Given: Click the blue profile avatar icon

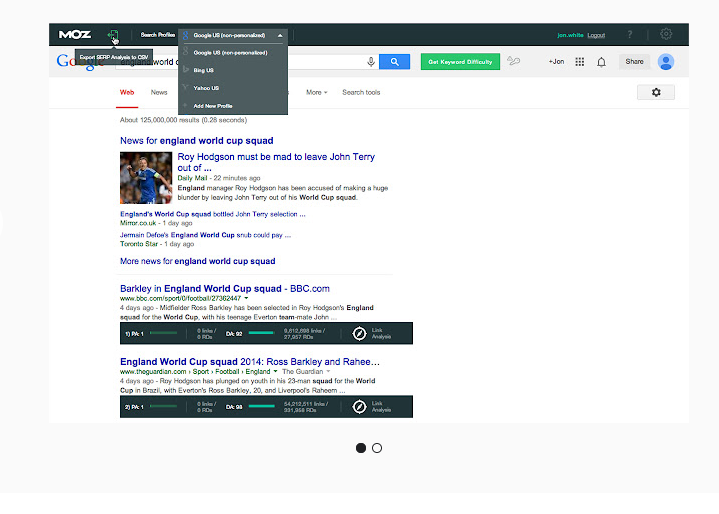Looking at the screenshot, I should click(x=666, y=62).
